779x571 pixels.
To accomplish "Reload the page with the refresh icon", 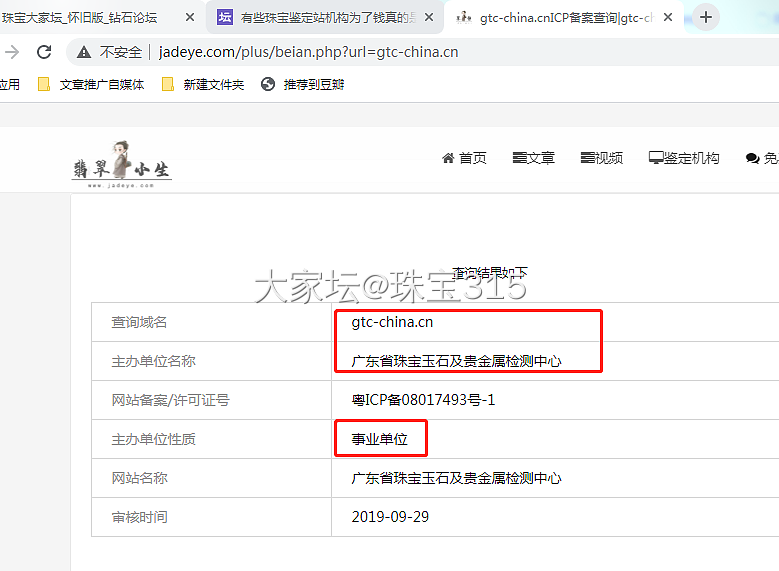I will tap(44, 52).
